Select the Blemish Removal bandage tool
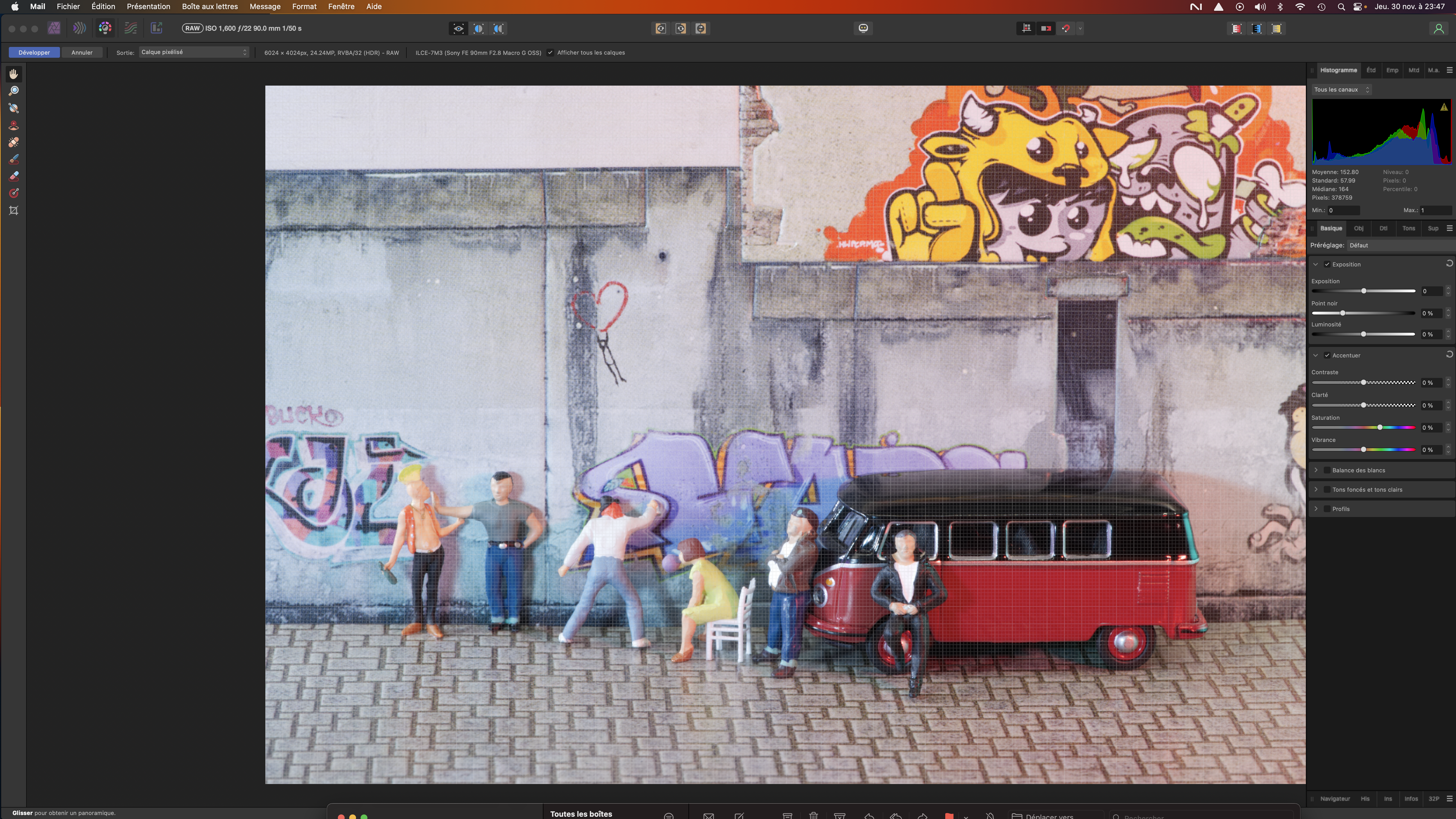This screenshot has width=1456, height=819. pos(14,142)
